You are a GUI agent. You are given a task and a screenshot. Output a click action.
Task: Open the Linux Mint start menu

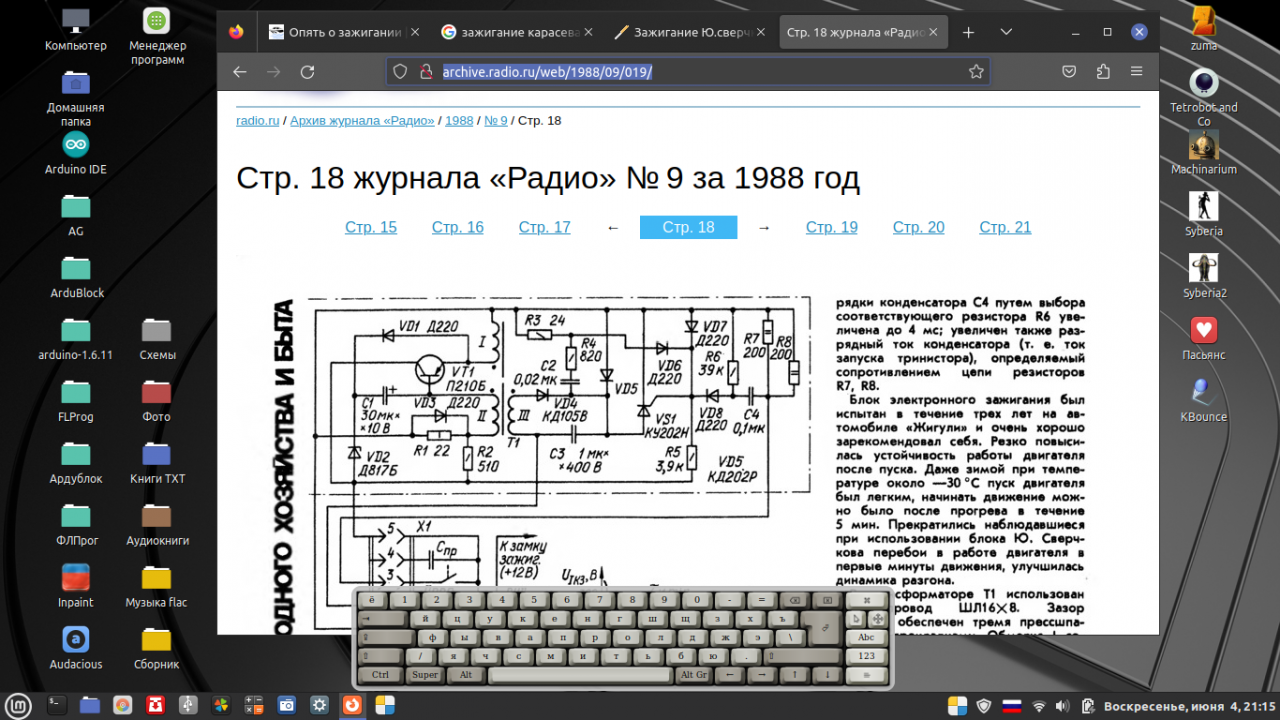(x=19, y=705)
